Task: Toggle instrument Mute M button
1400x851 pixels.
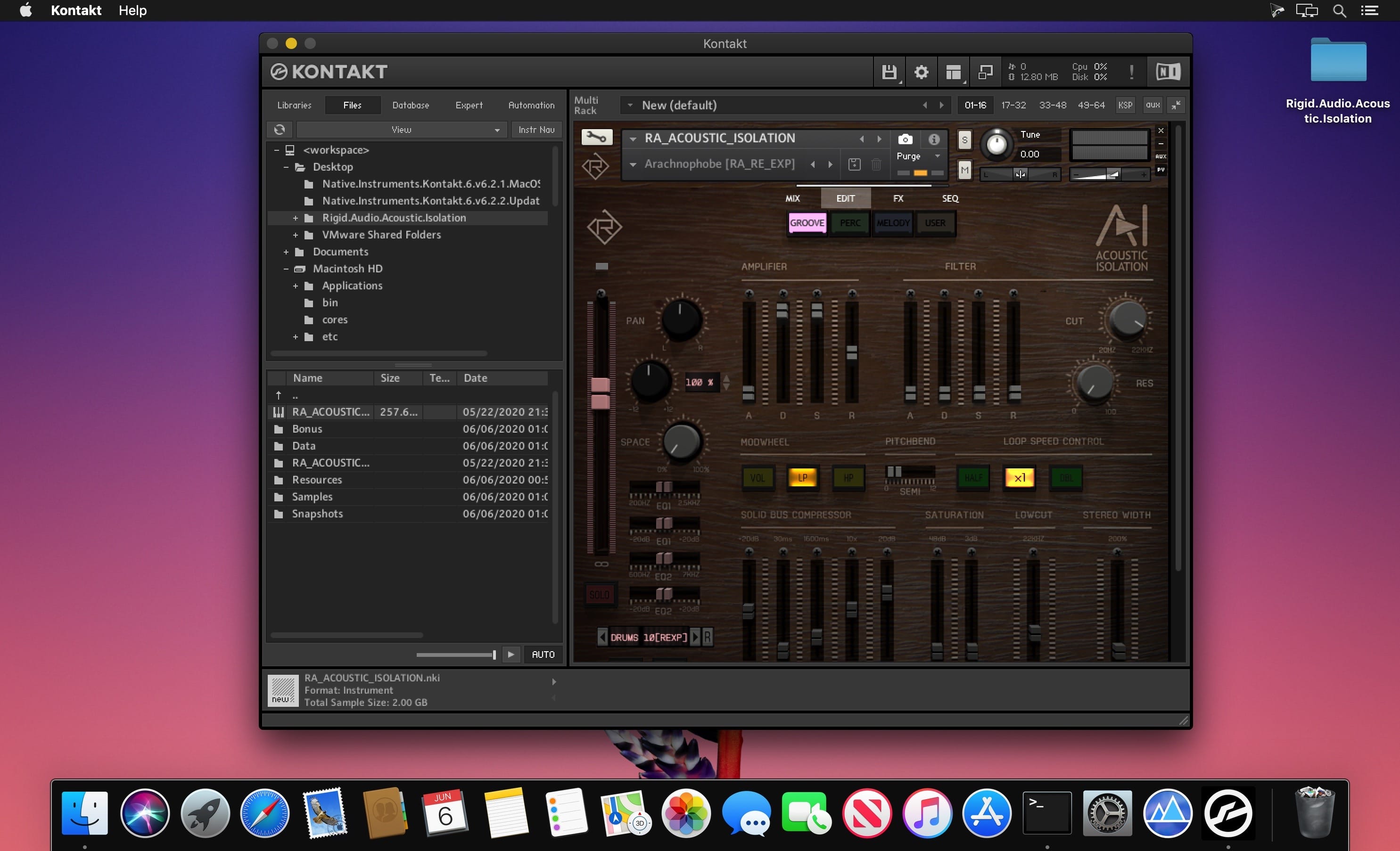Action: tap(964, 170)
